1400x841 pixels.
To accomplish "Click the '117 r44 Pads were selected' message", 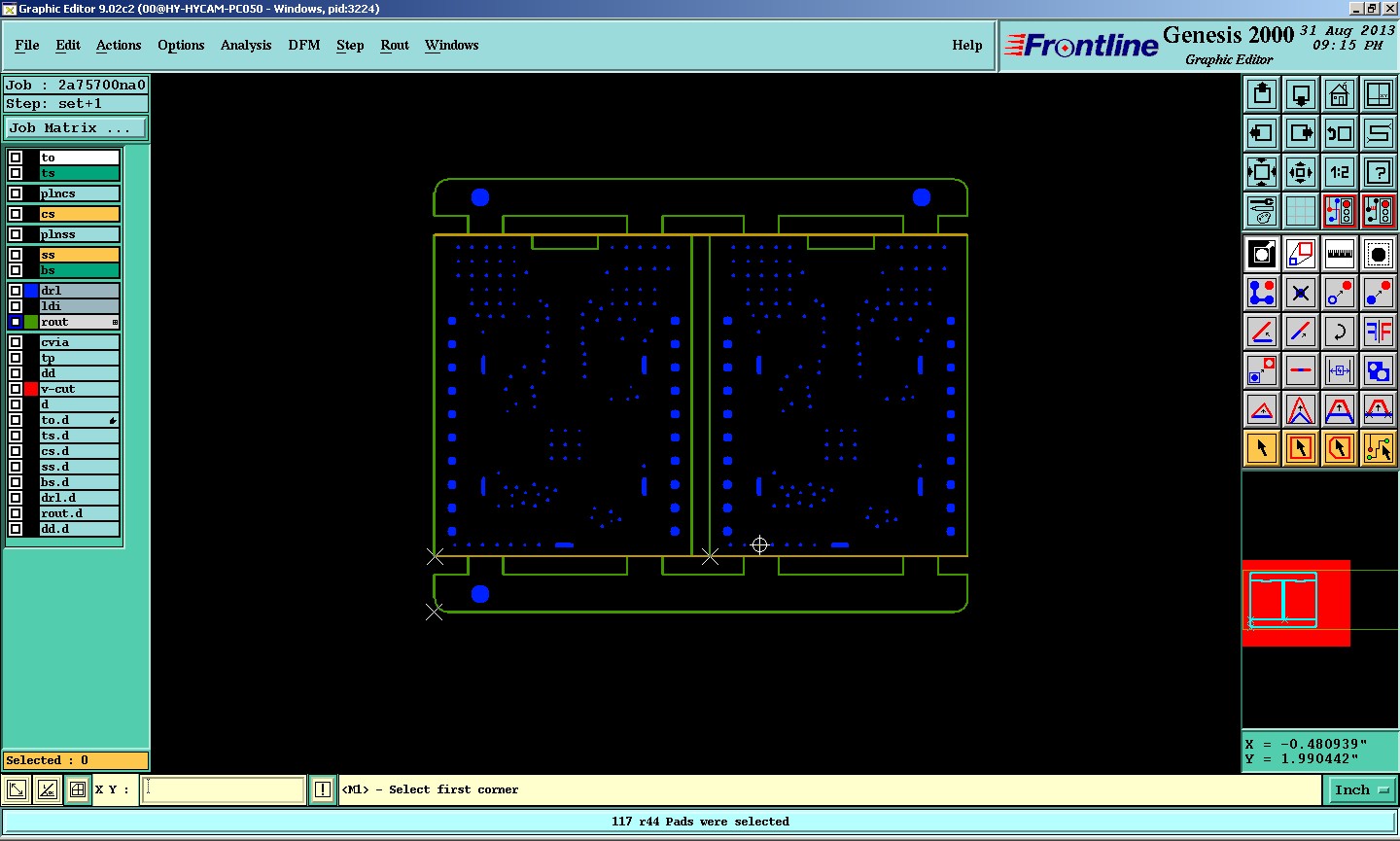I will pyautogui.click(x=700, y=822).
